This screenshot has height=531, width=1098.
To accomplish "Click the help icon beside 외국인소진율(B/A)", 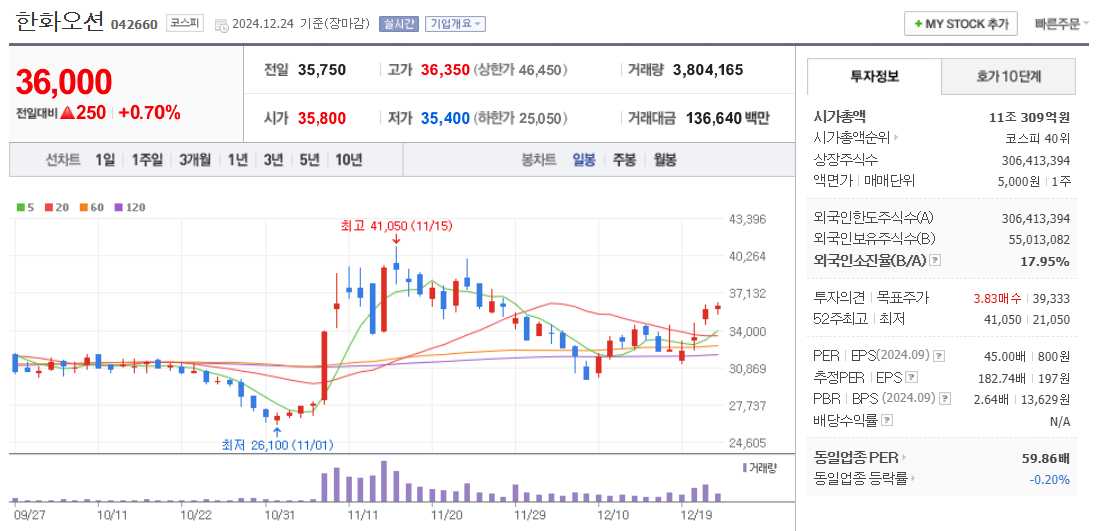I will (936, 261).
